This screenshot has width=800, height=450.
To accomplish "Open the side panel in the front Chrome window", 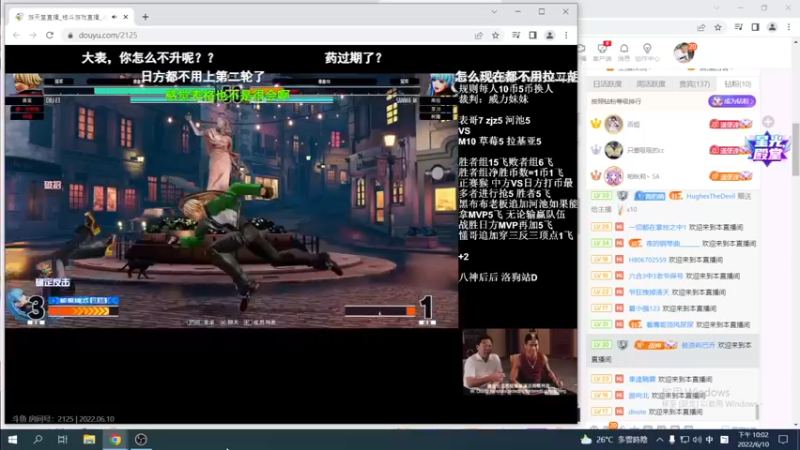I will click(533, 35).
